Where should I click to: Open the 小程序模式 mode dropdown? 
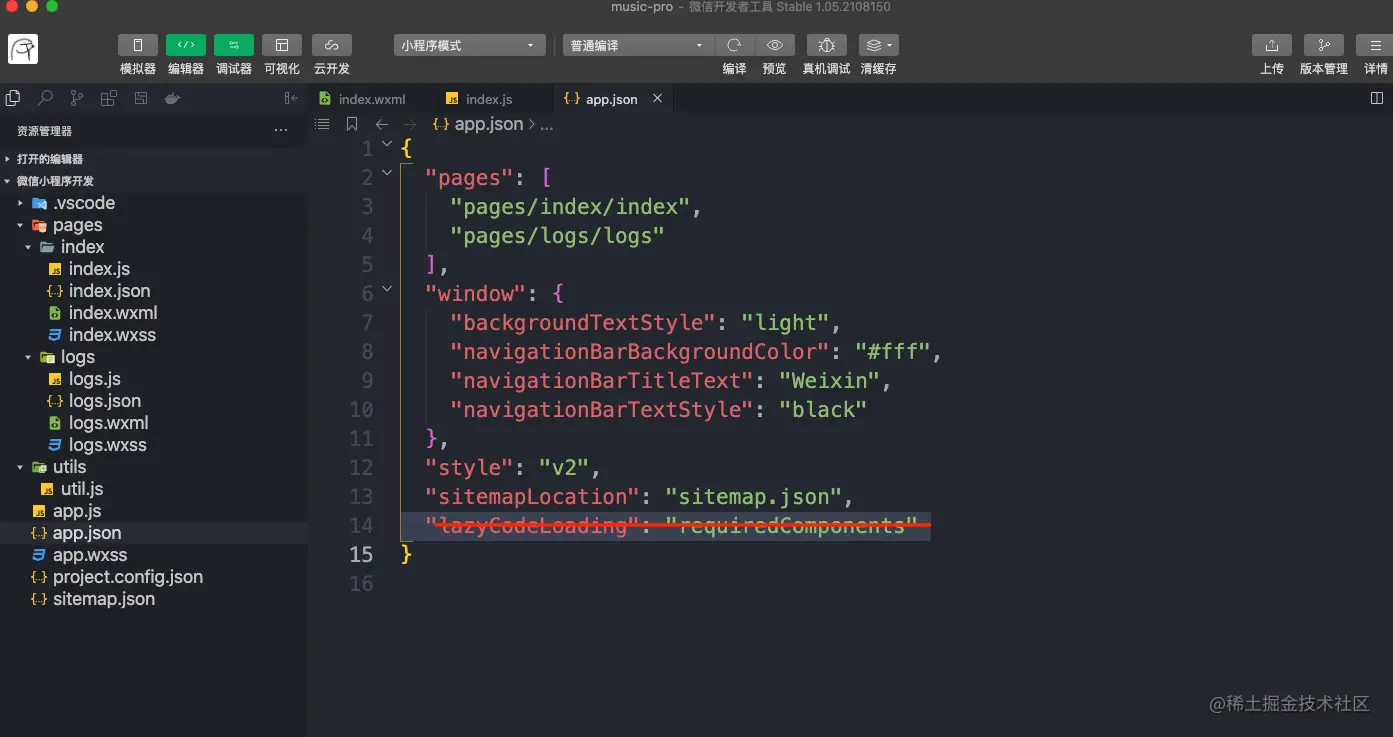point(469,45)
